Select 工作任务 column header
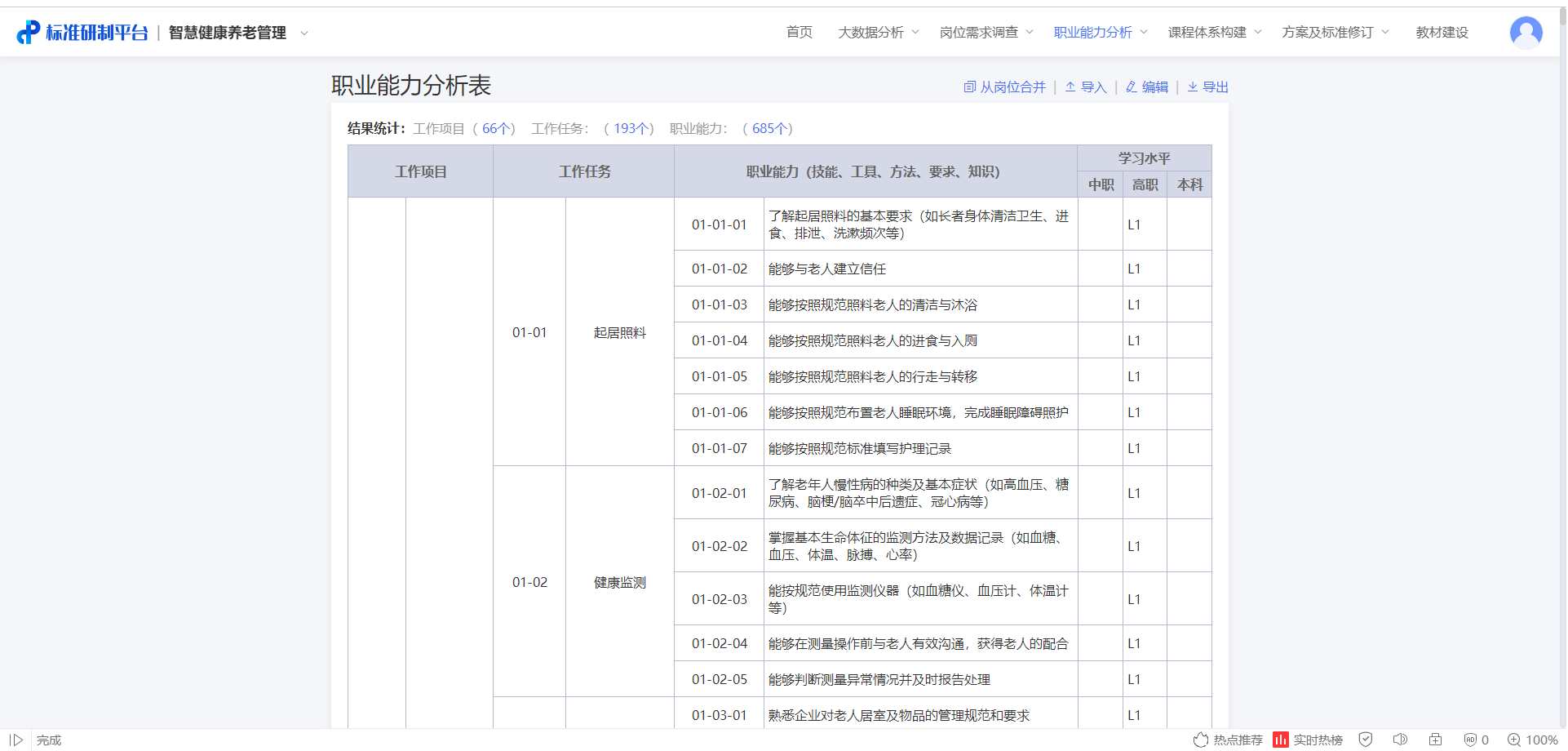Screen dimensions: 1568x751 coord(584,171)
